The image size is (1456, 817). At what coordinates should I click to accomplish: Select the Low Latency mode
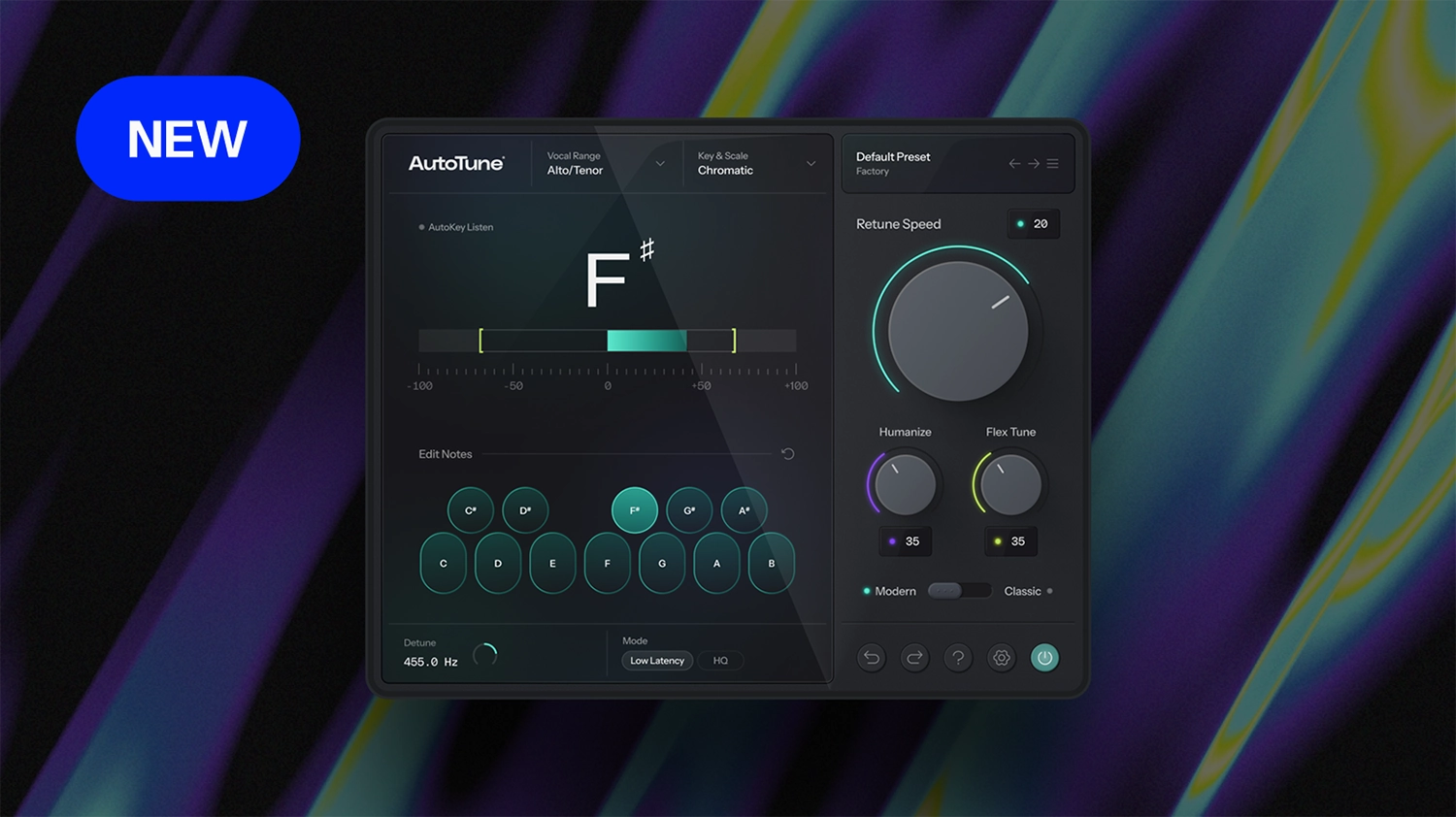[x=656, y=660]
